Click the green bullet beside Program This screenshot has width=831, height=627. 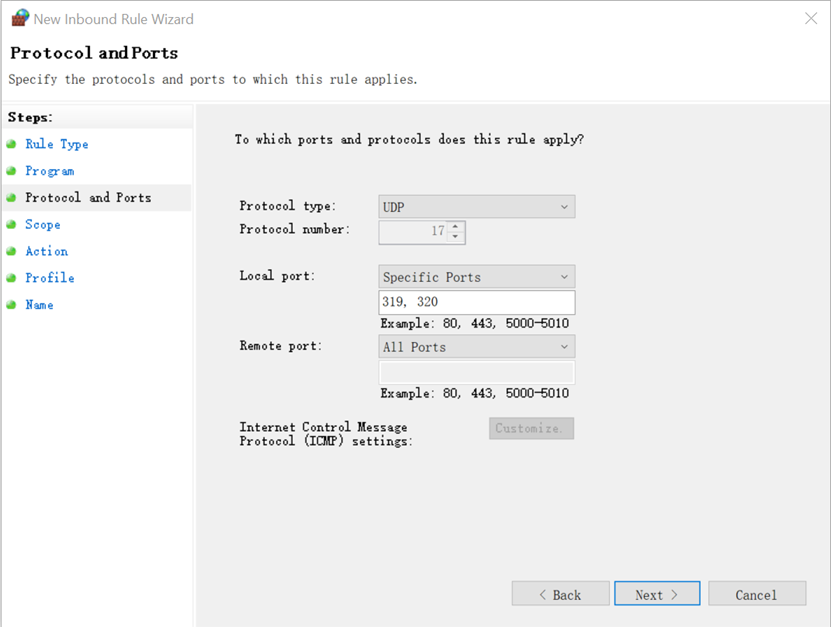(x=11, y=171)
